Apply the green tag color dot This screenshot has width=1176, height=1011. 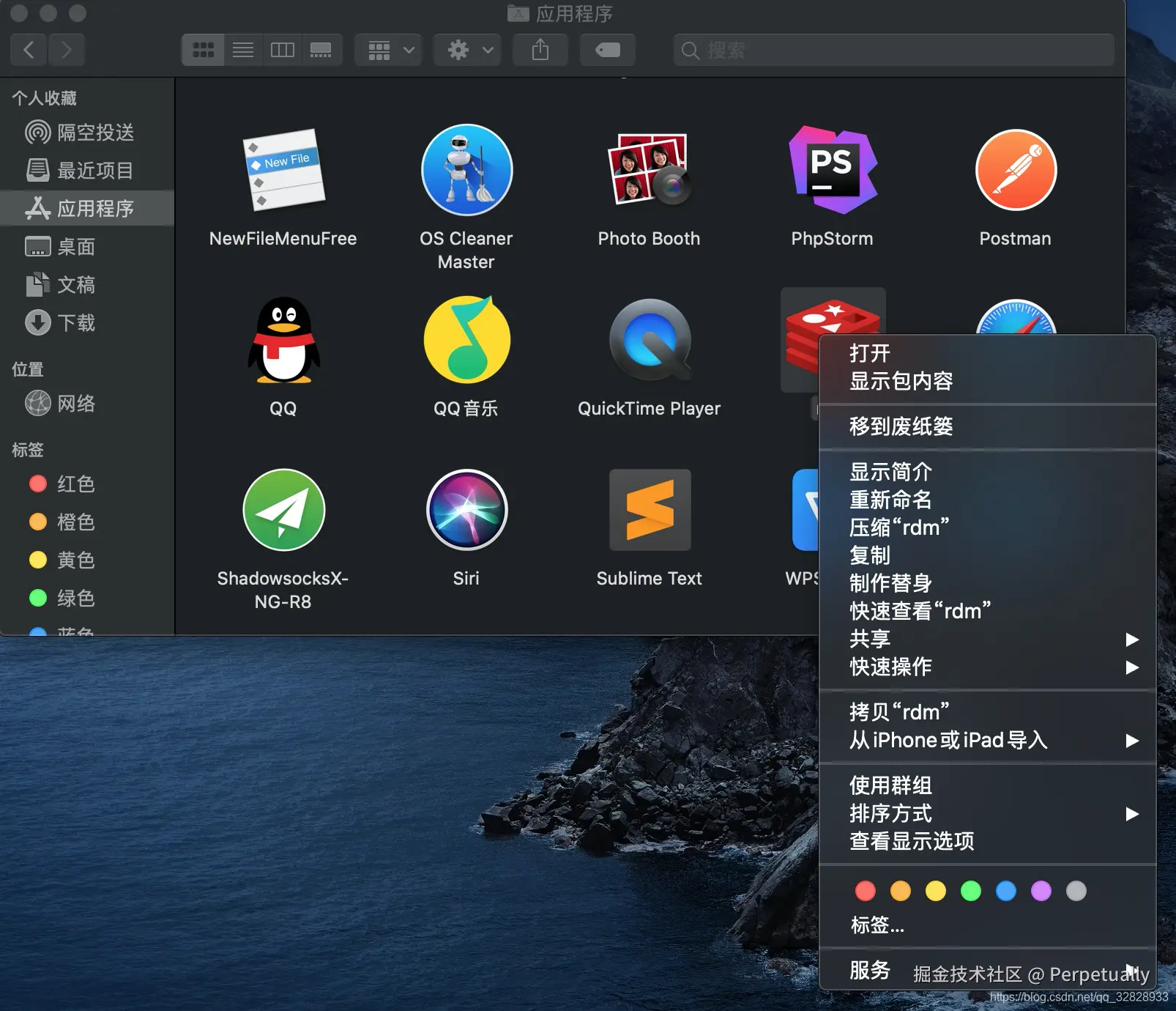(971, 891)
